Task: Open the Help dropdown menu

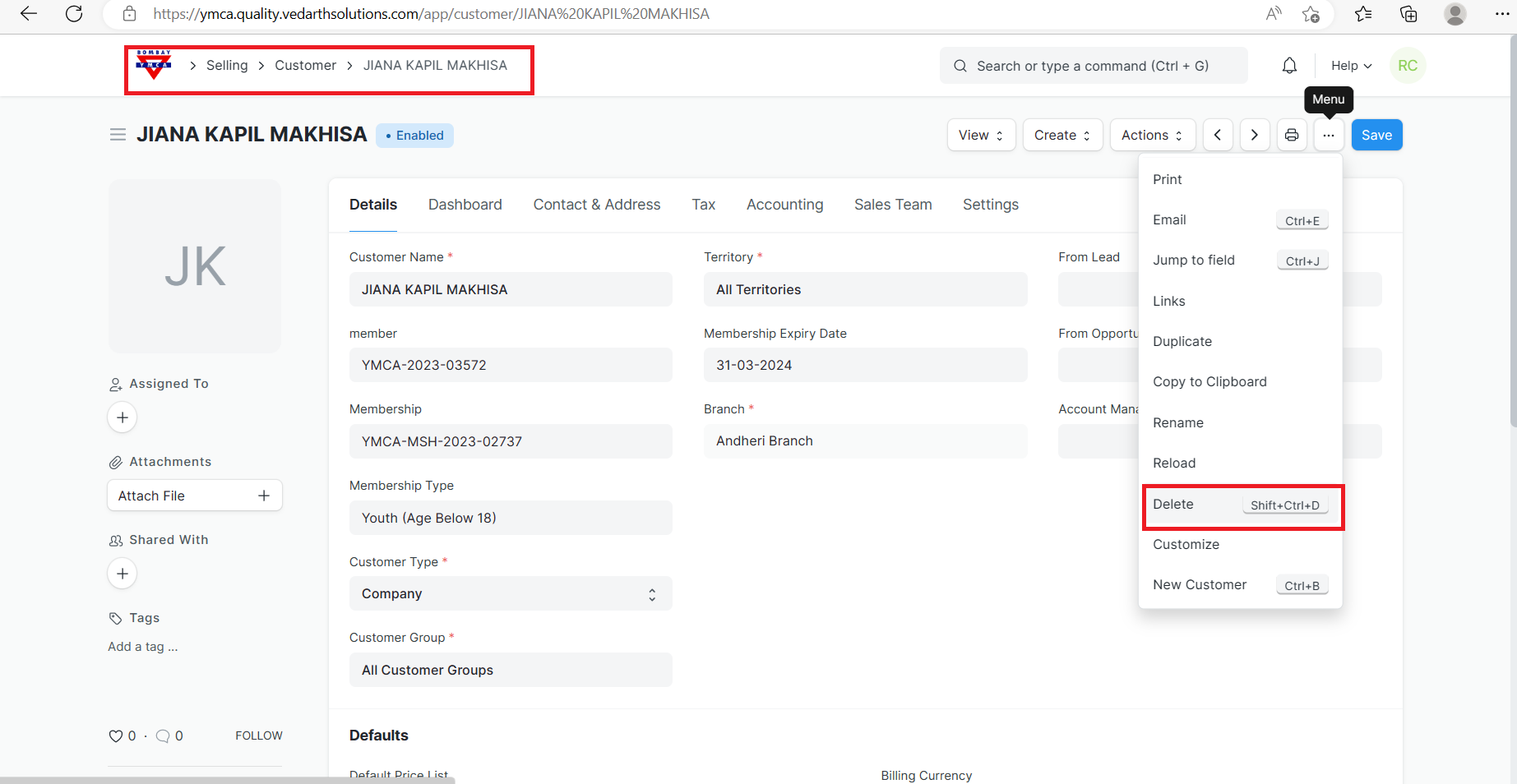Action: click(x=1351, y=66)
